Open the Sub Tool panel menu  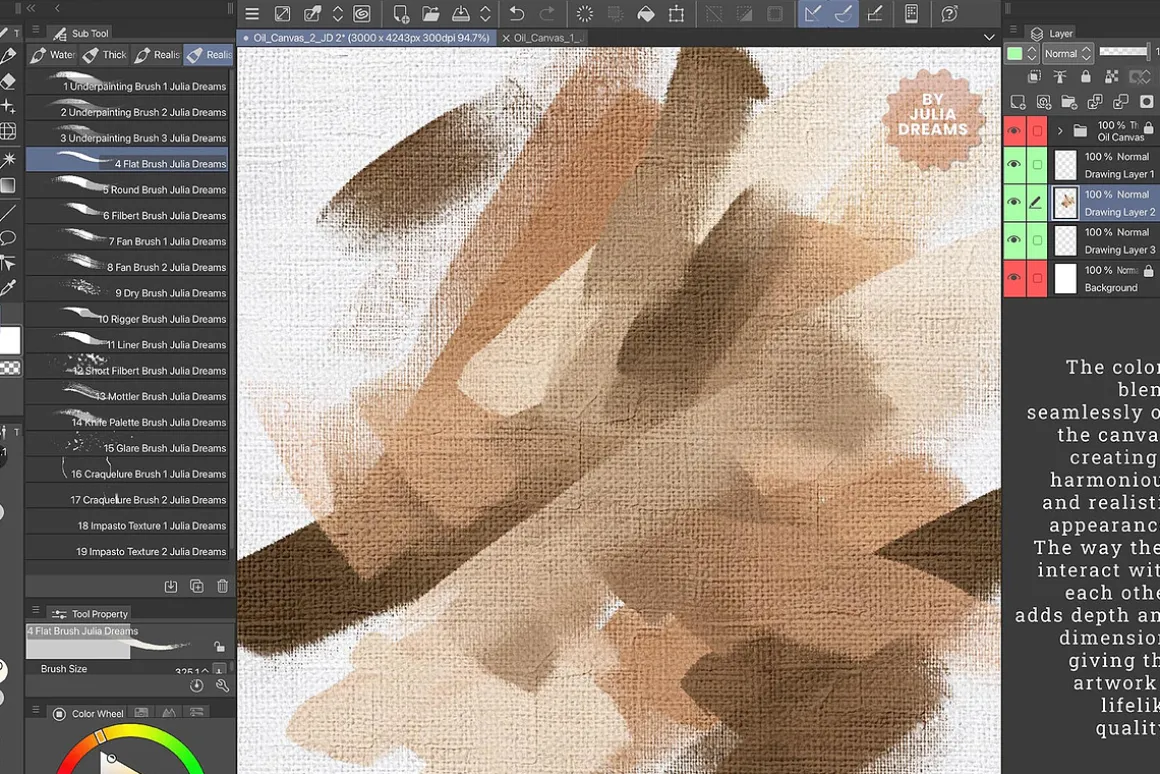point(35,30)
